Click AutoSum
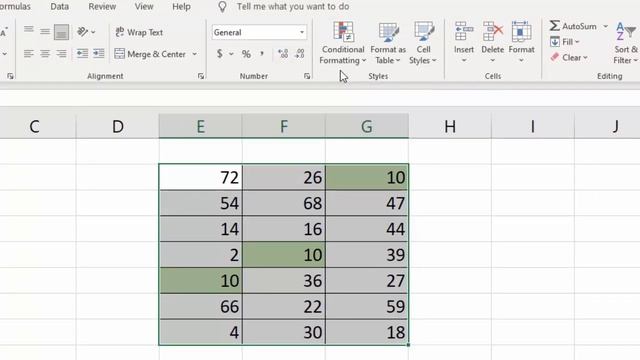The image size is (640, 360). [x=573, y=26]
